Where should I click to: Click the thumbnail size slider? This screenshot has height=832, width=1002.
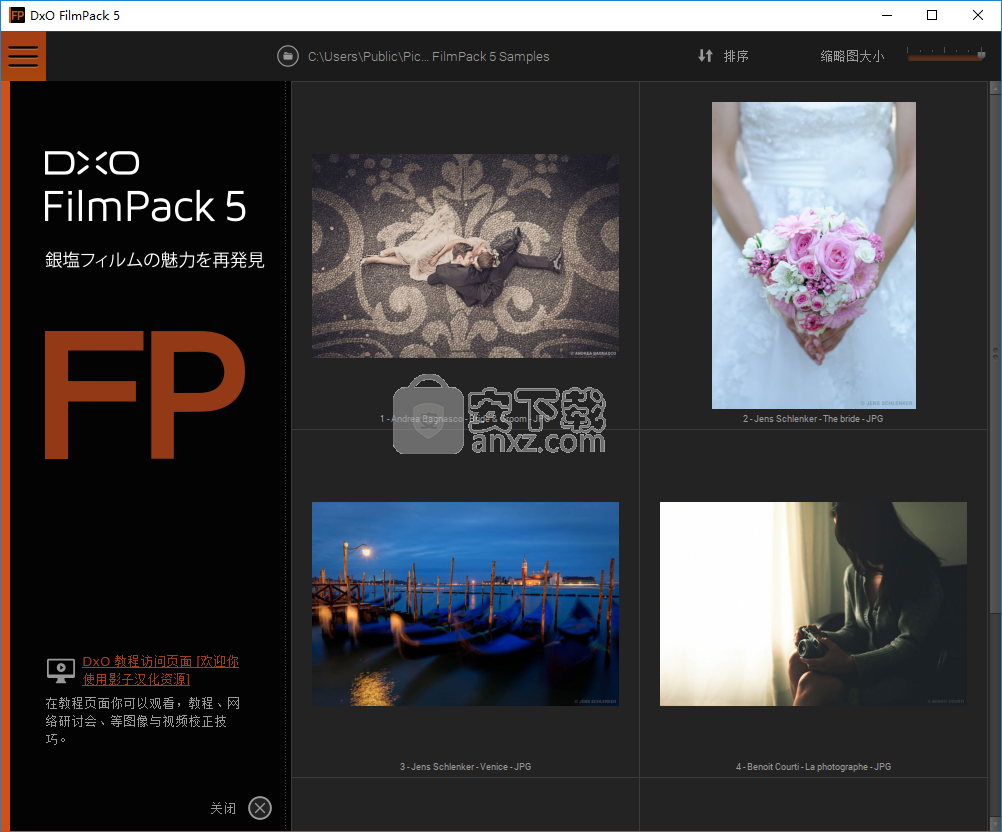[945, 56]
